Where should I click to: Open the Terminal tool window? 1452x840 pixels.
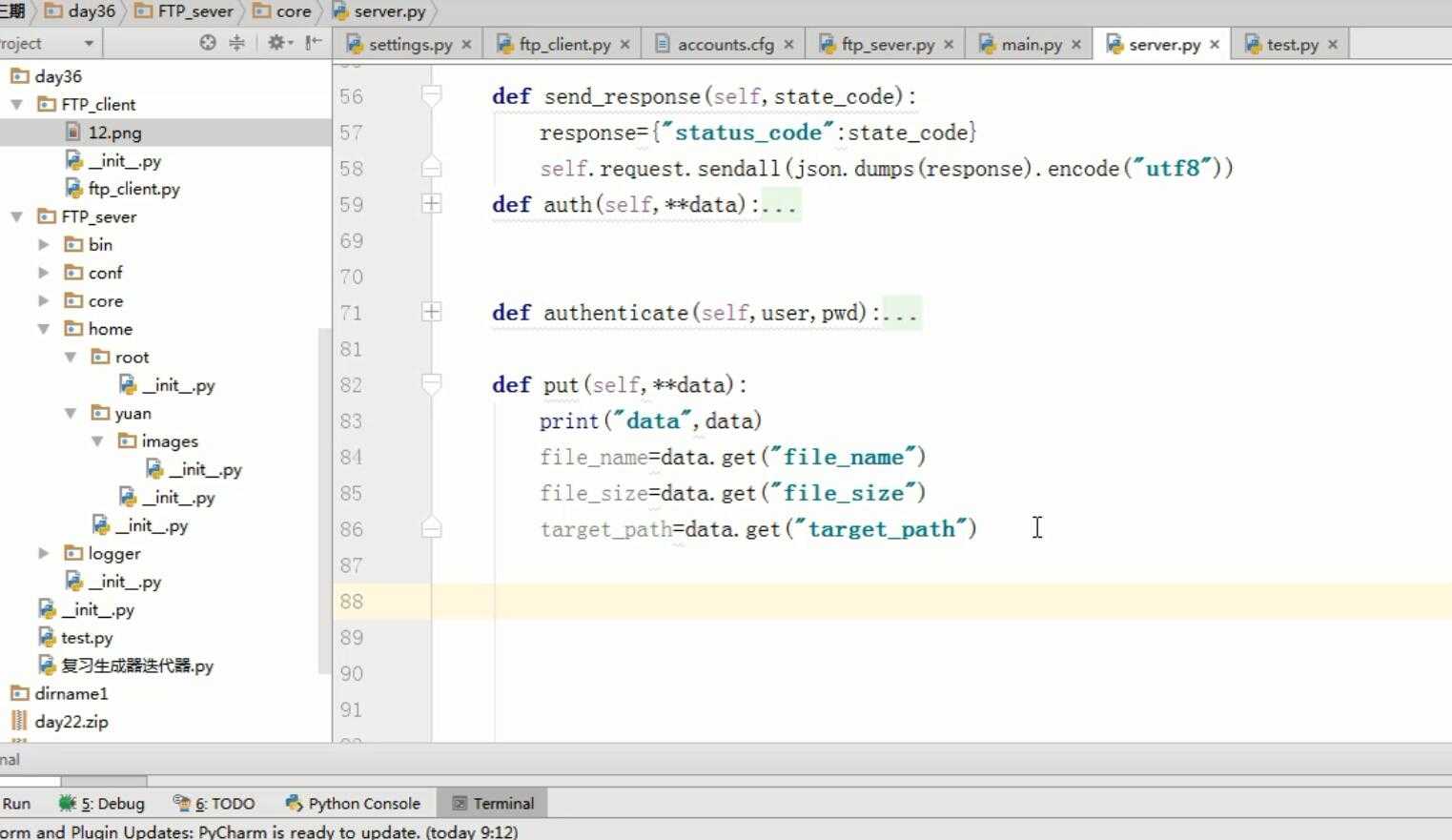pyautogui.click(x=493, y=804)
